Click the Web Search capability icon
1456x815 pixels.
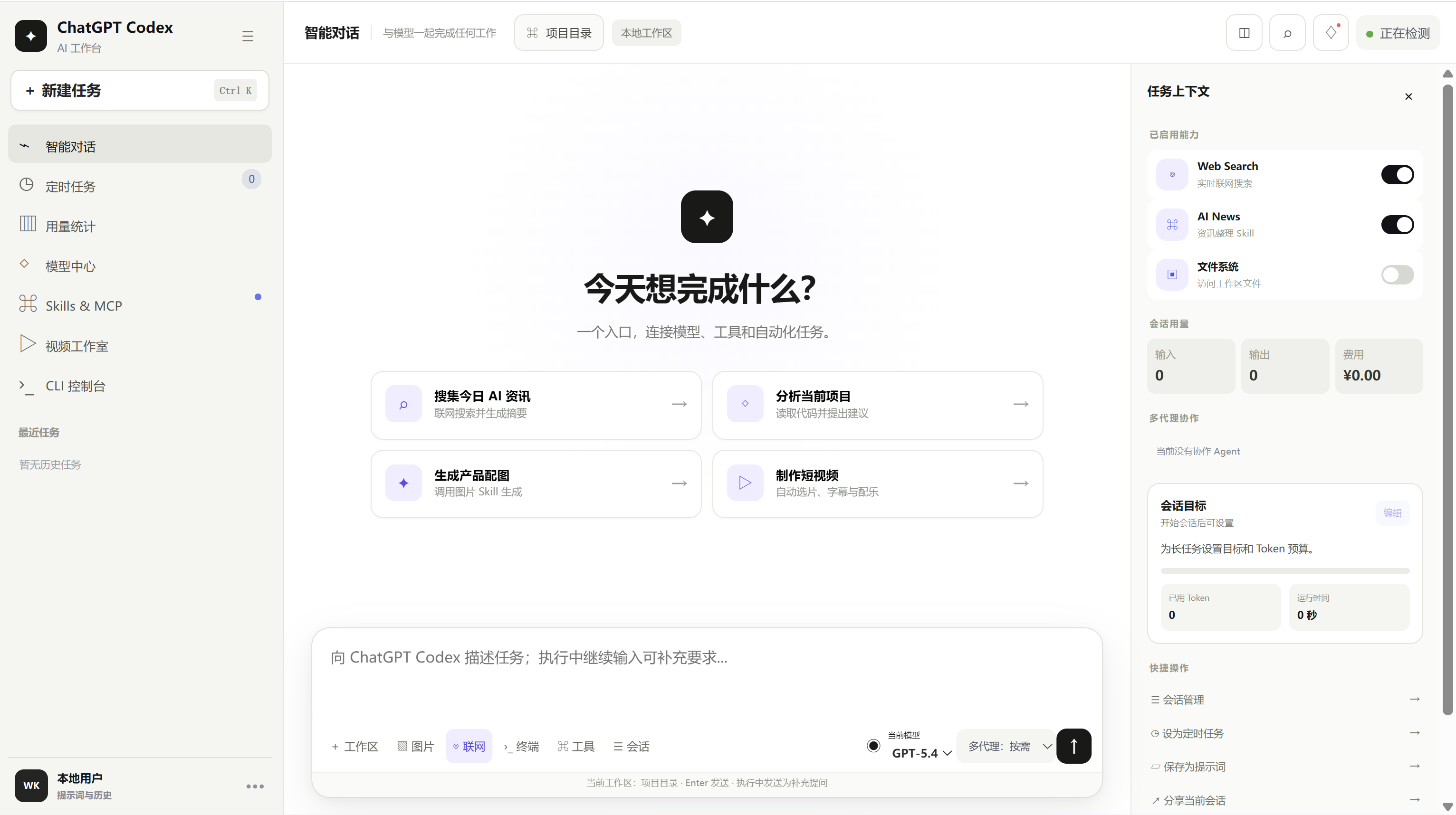tap(1172, 174)
